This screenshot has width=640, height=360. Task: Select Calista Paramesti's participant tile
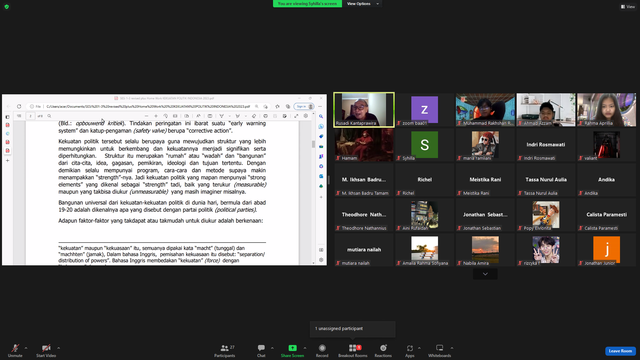click(x=606, y=215)
